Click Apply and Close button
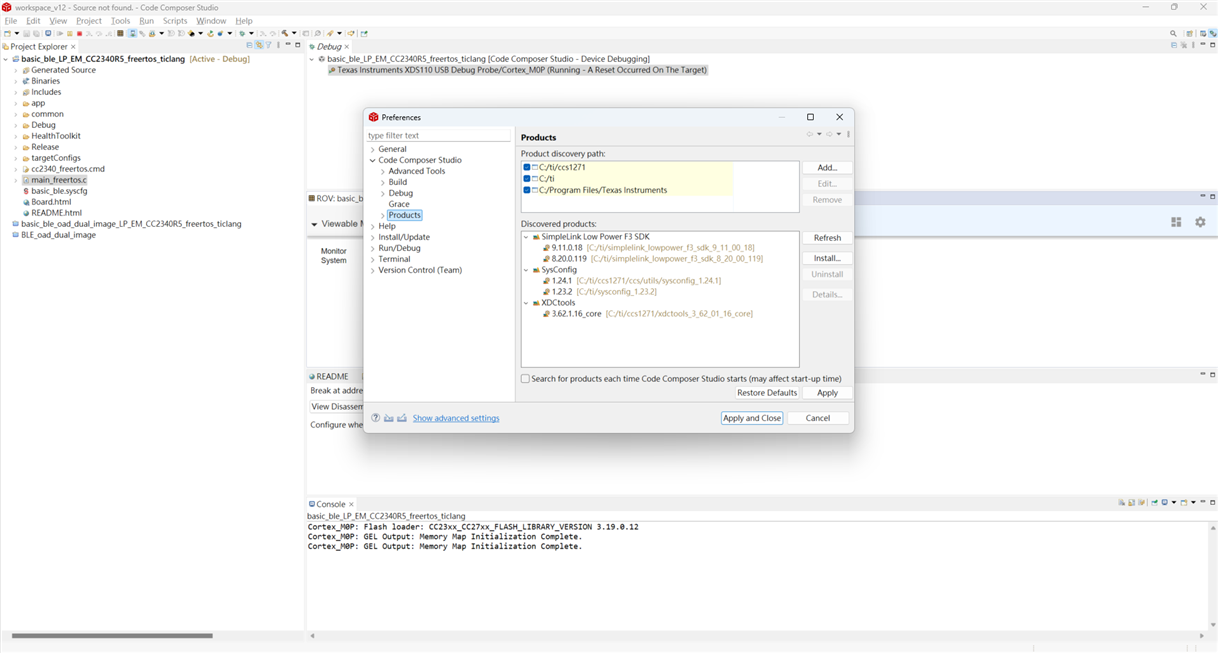 pyautogui.click(x=752, y=418)
